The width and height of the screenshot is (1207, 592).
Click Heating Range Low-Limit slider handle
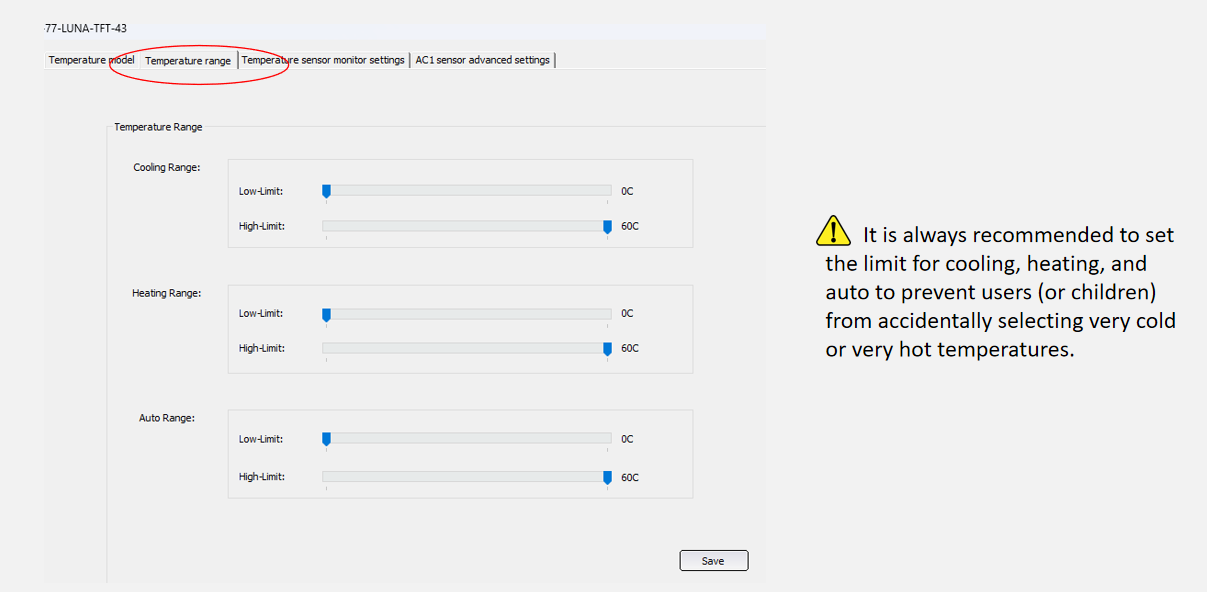326,315
